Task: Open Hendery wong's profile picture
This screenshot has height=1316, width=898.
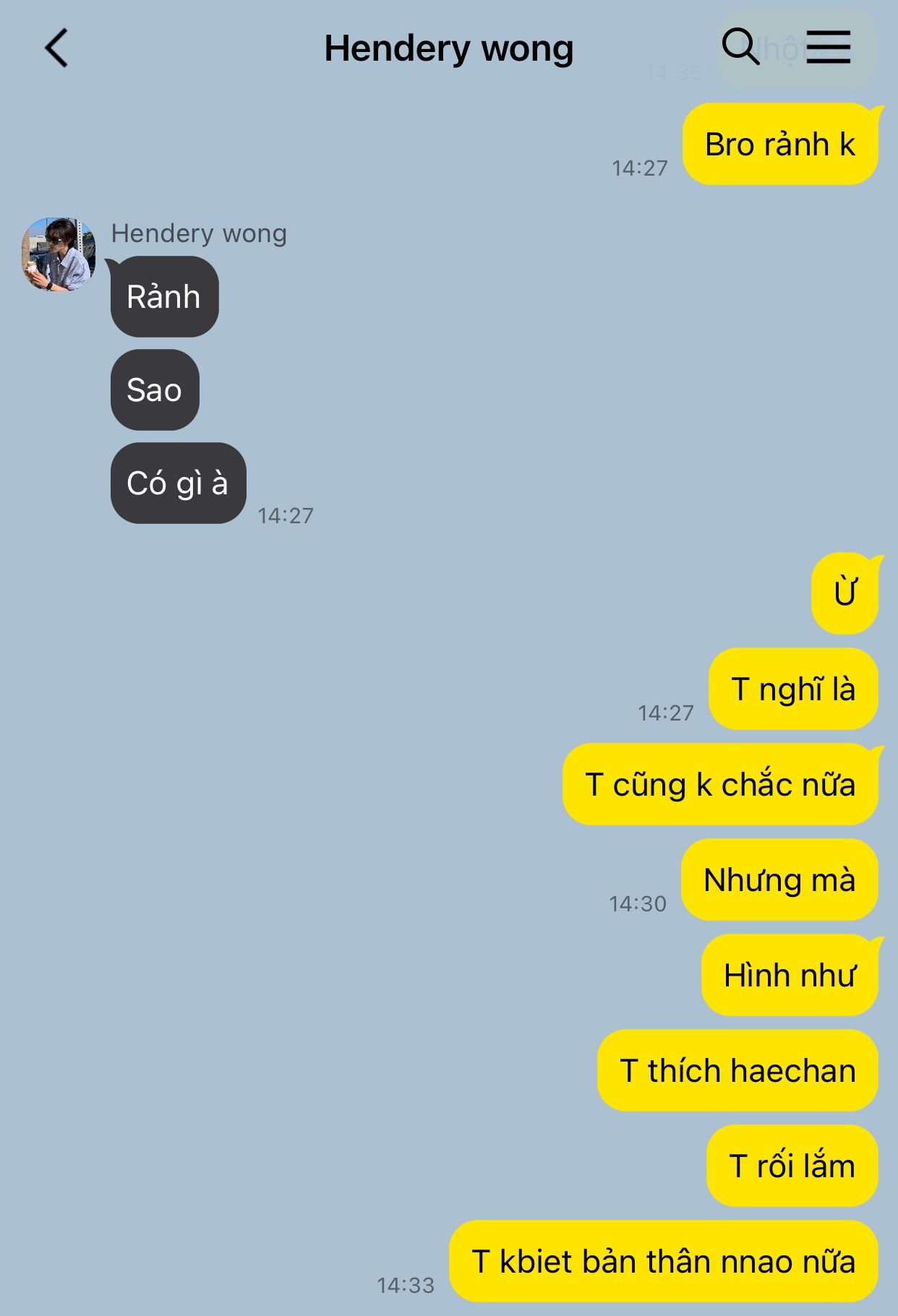Action: click(59, 254)
